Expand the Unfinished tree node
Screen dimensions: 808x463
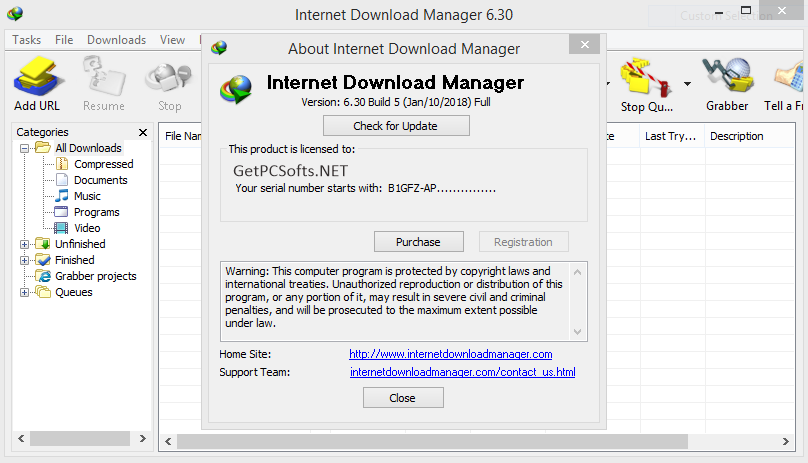pyautogui.click(x=24, y=244)
